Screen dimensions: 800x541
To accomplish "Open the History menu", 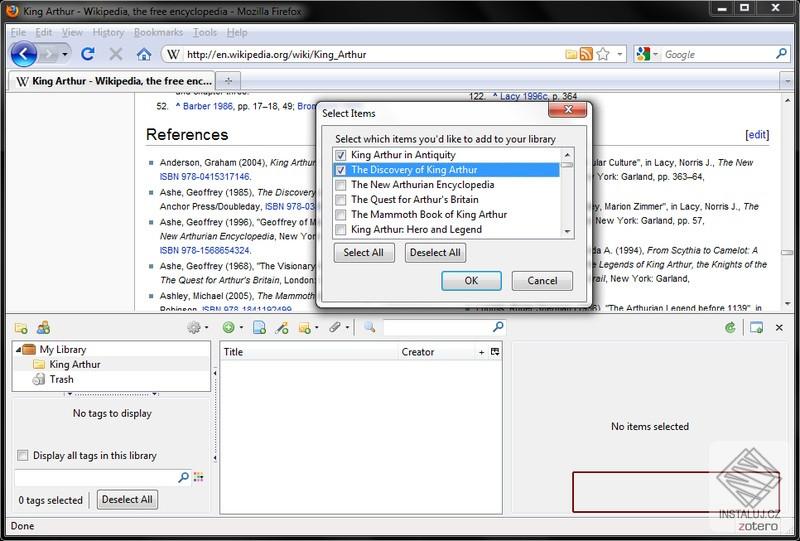I will [x=108, y=32].
